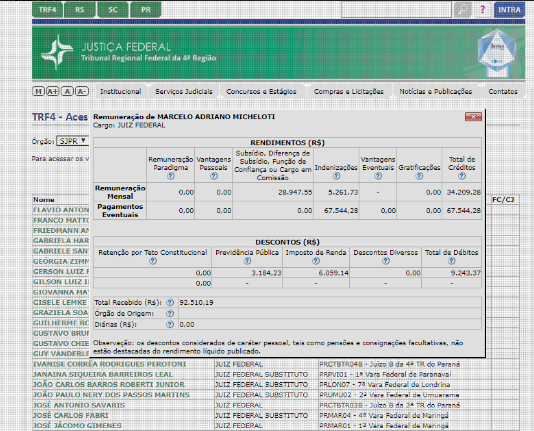This screenshot has width=534, height=431.
Task: Click the top search input field
Action: coord(396,10)
